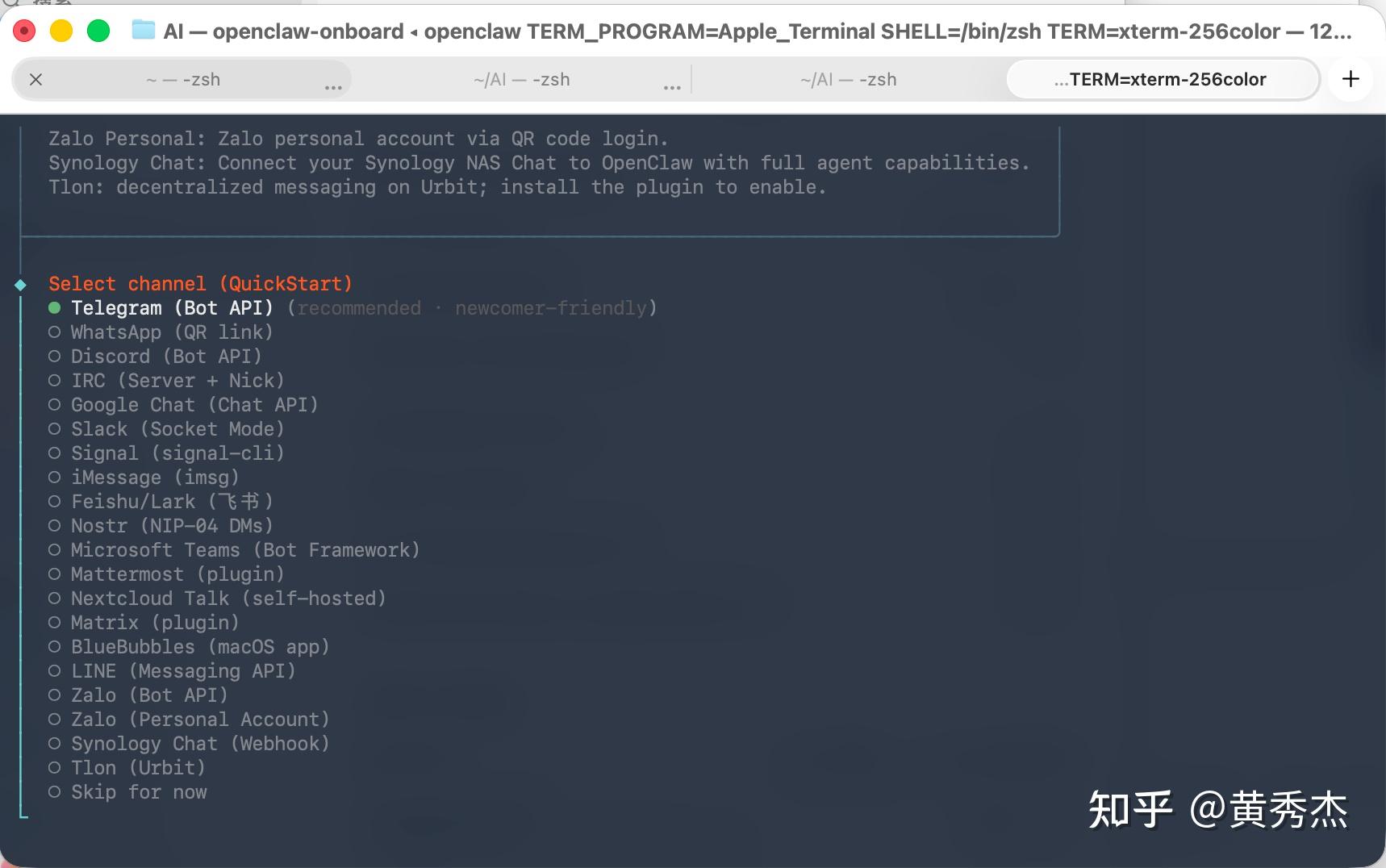Select the WhatsApp (QR link) option

tap(161, 332)
